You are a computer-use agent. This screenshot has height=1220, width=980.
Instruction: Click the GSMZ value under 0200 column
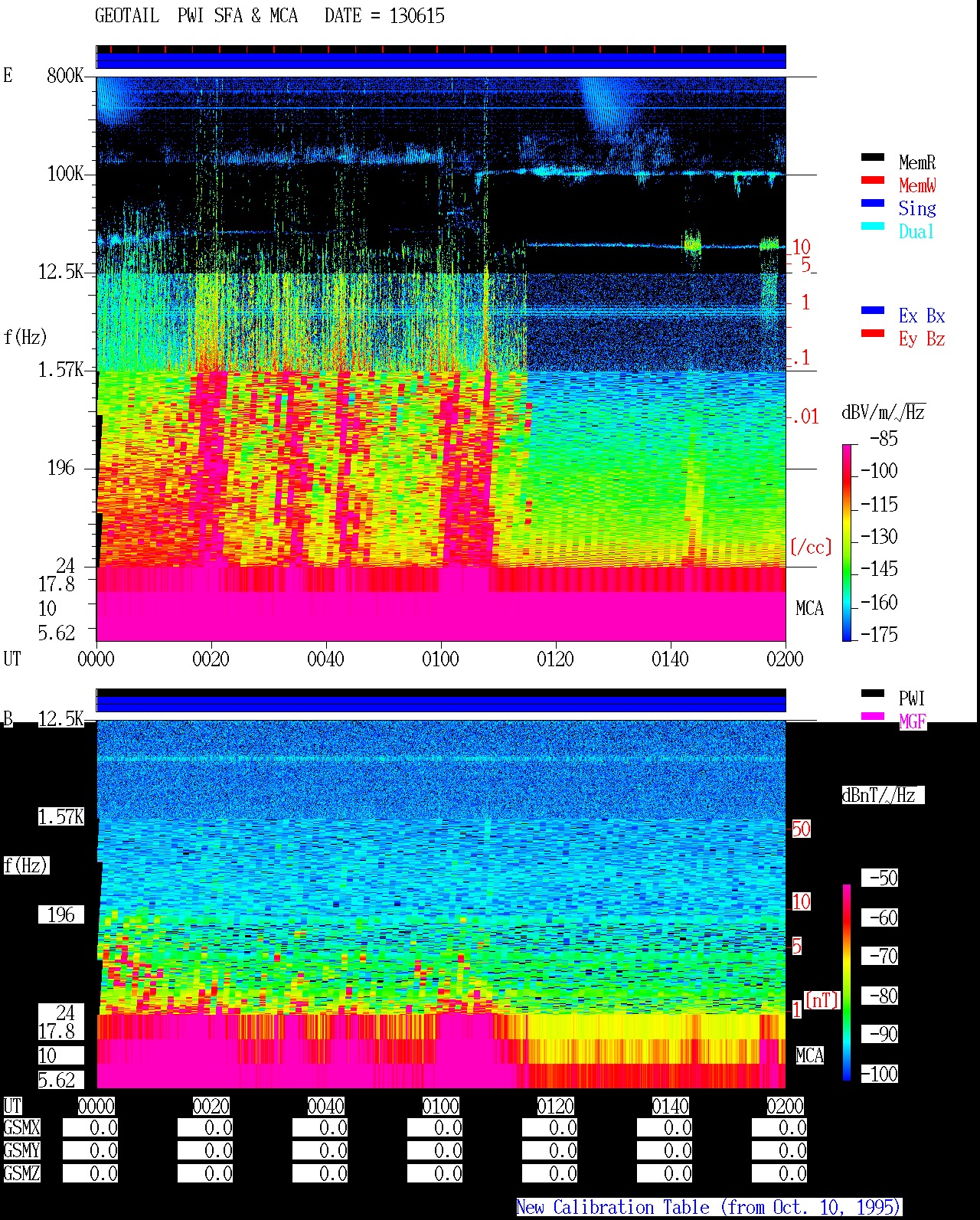coord(779,1173)
